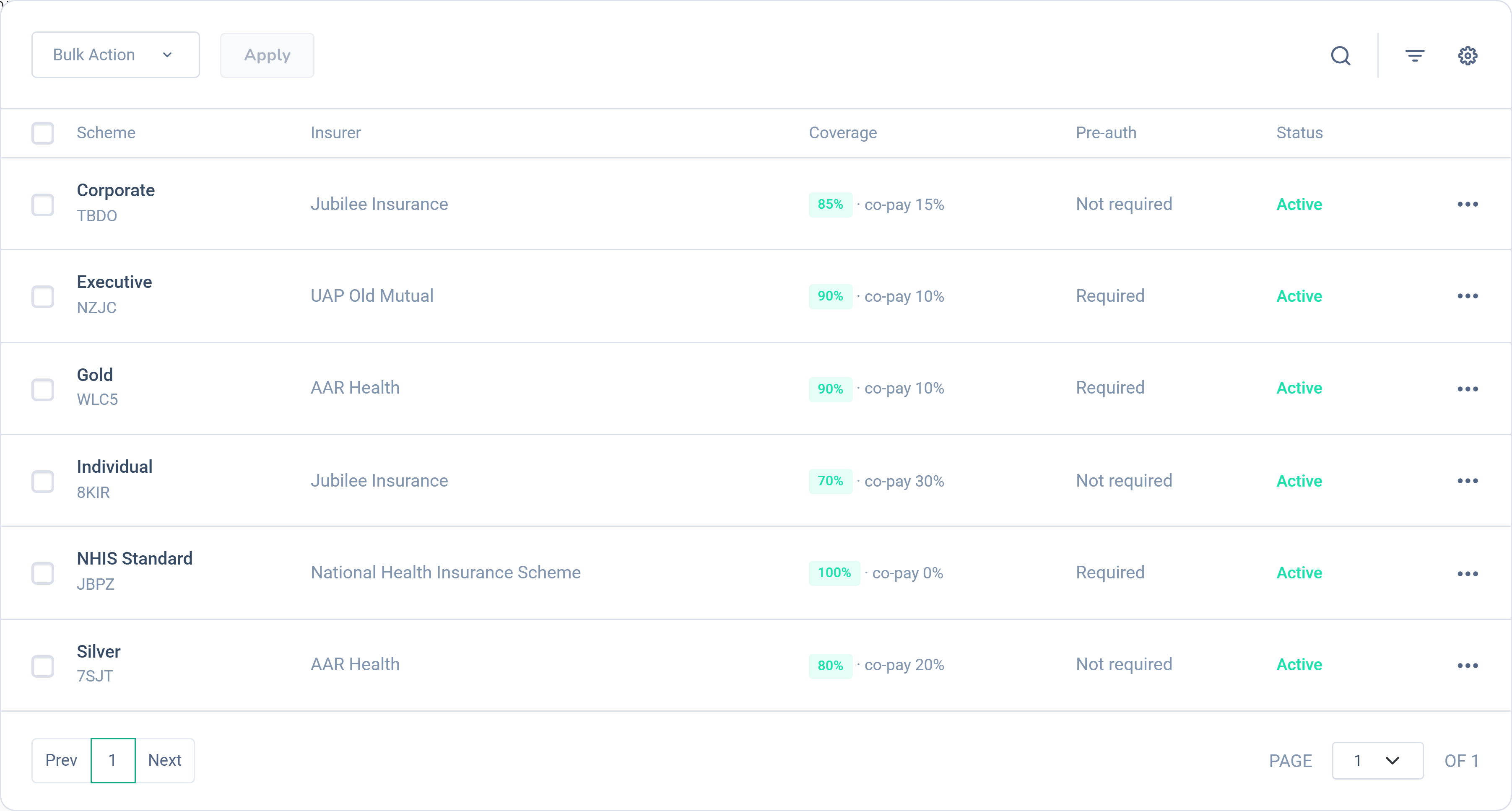The width and height of the screenshot is (1512, 811).
Task: Select the Executive scheme checkbox
Action: click(43, 296)
